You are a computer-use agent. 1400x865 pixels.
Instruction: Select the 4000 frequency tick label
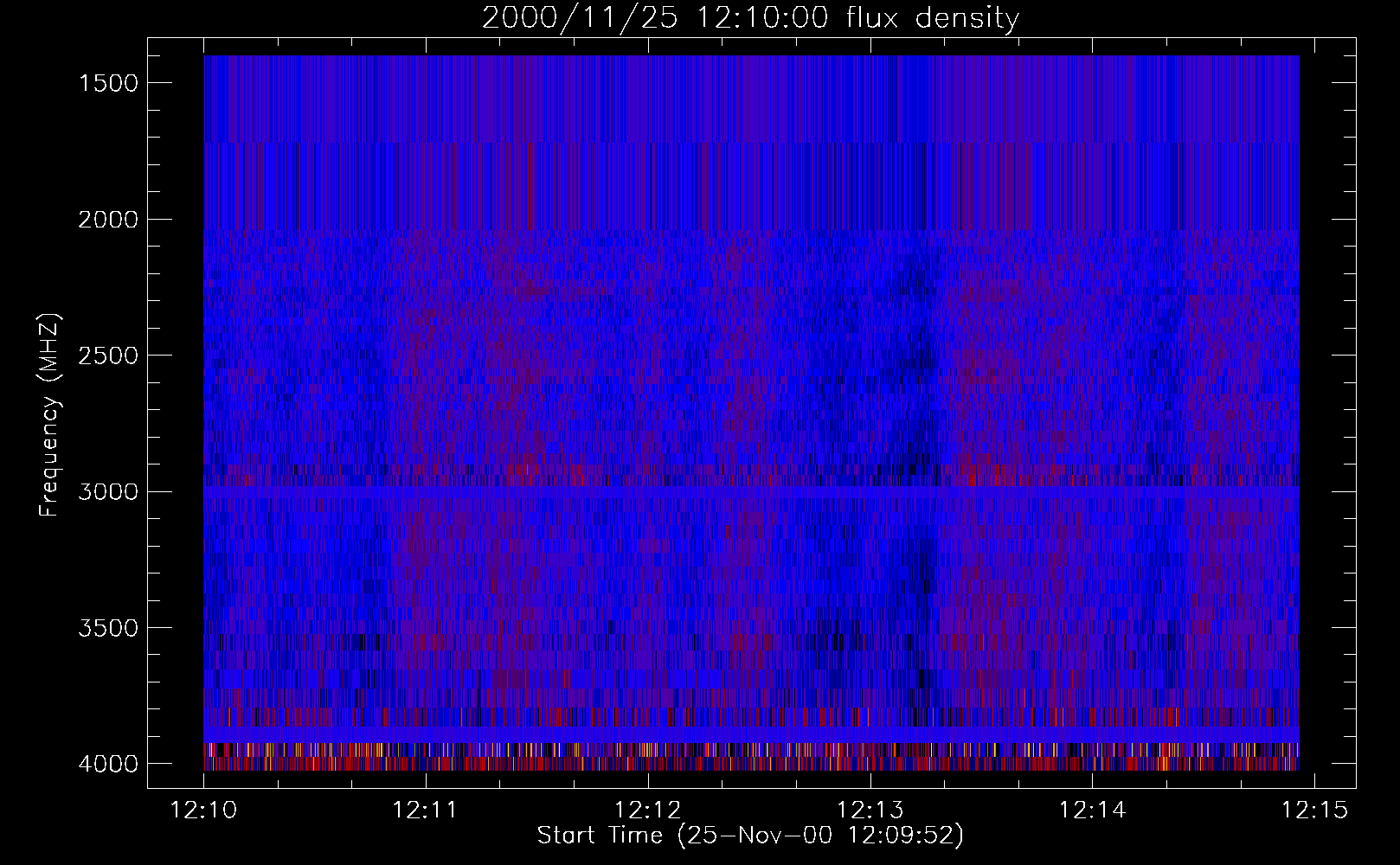pyautogui.click(x=108, y=764)
